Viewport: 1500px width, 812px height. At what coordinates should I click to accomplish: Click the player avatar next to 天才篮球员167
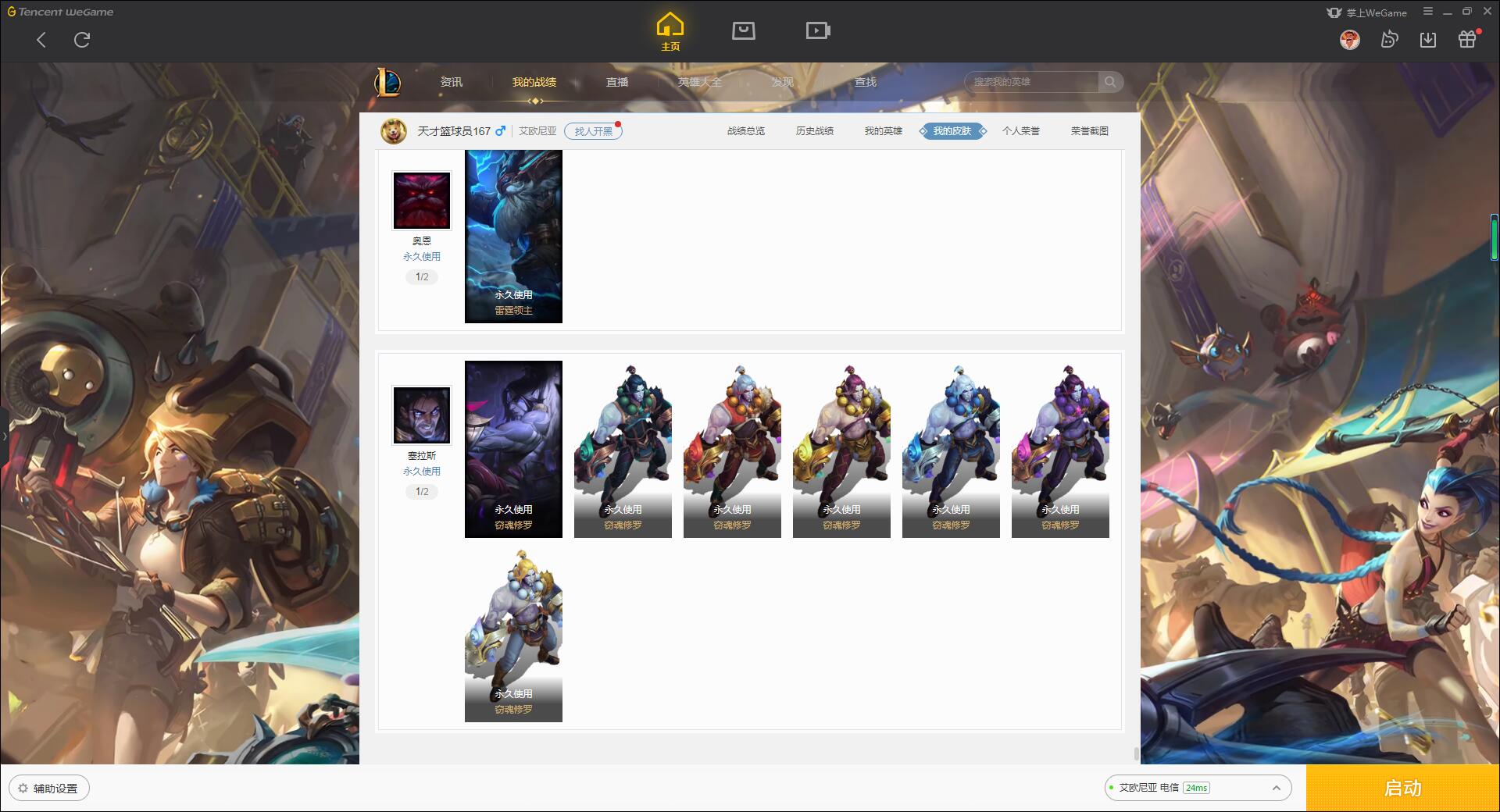pyautogui.click(x=394, y=131)
